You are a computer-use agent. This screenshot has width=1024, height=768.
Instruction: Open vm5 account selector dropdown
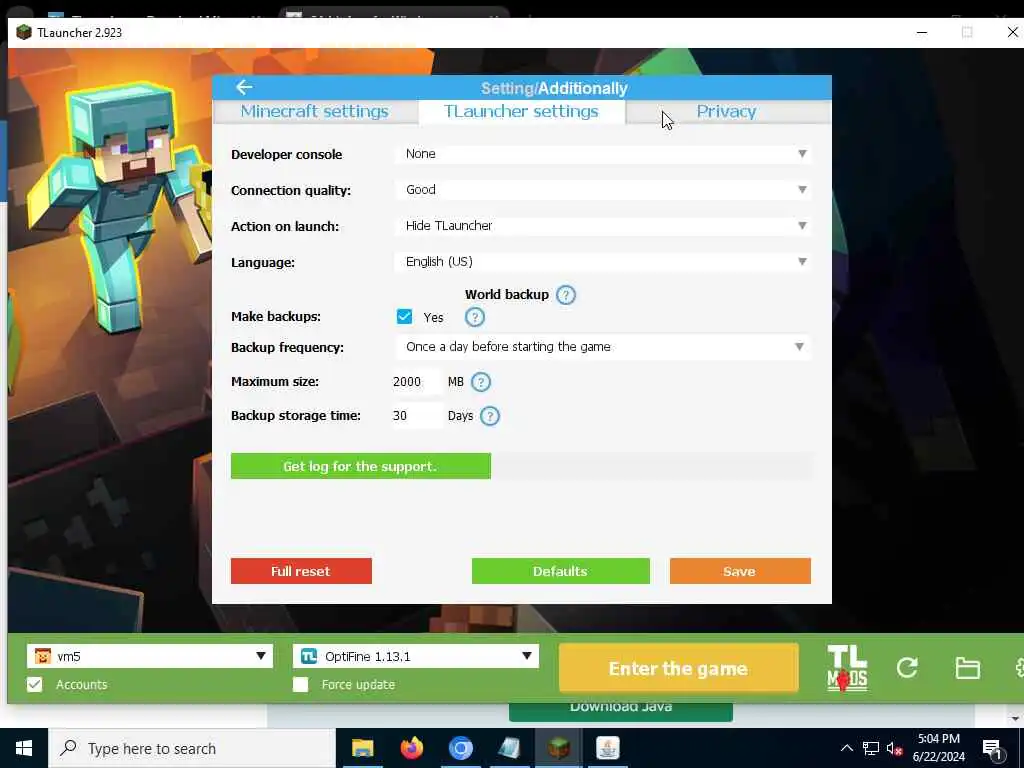coord(150,656)
